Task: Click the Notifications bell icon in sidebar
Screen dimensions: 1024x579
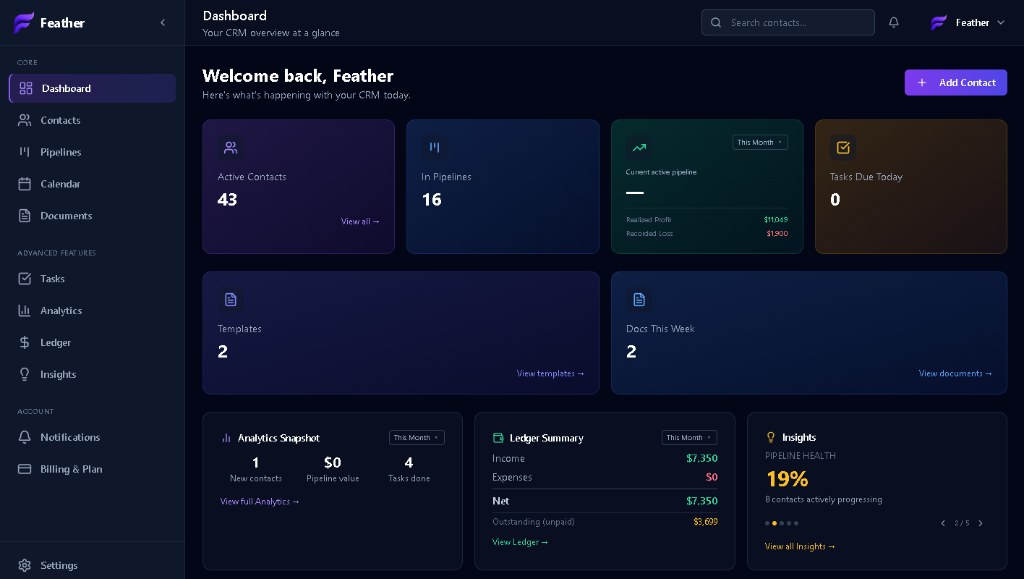Action: (x=24, y=437)
